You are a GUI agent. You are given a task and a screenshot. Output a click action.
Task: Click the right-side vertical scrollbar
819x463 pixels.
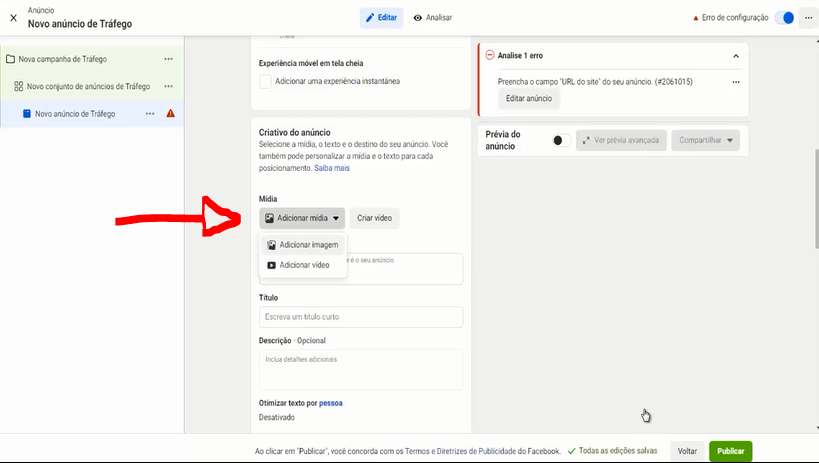pyautogui.click(x=816, y=199)
